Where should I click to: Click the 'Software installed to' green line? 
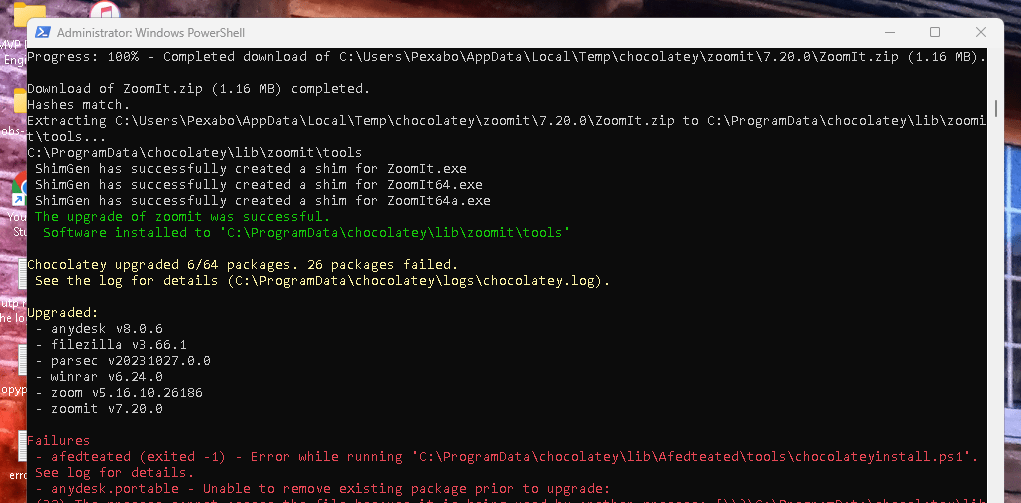point(307,233)
